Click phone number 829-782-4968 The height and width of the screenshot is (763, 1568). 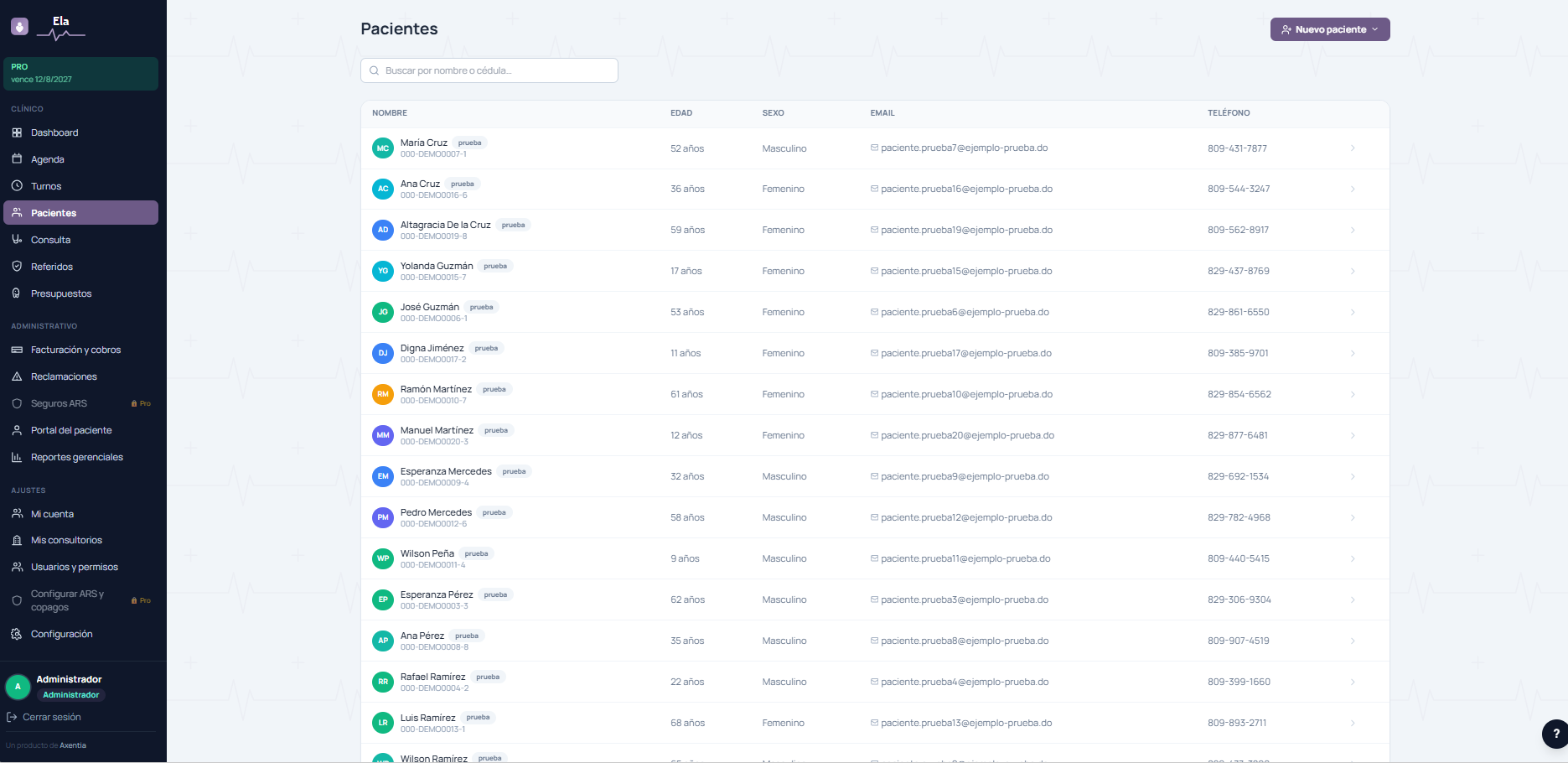(1239, 517)
